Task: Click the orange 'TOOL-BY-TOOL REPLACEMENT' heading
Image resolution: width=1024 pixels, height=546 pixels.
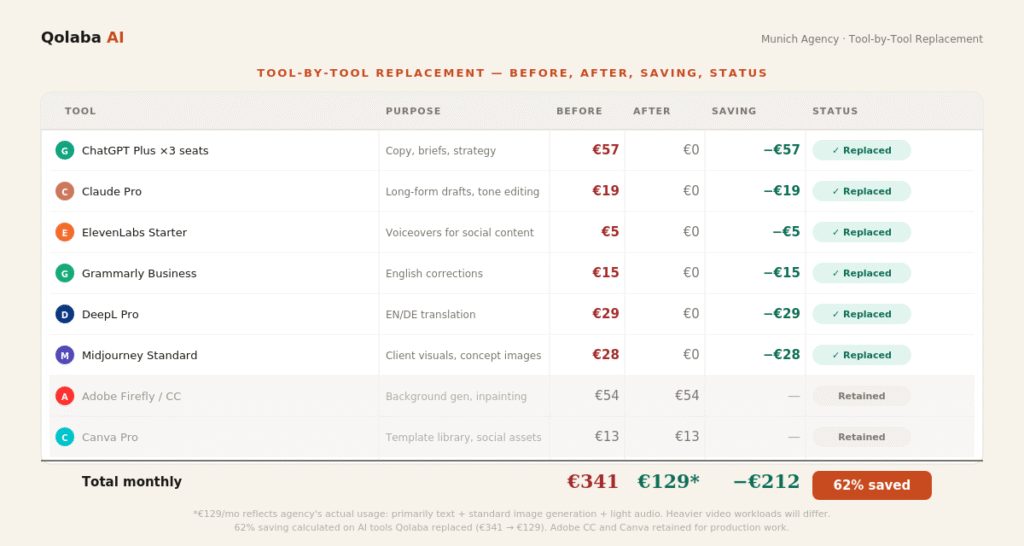Action: point(512,73)
